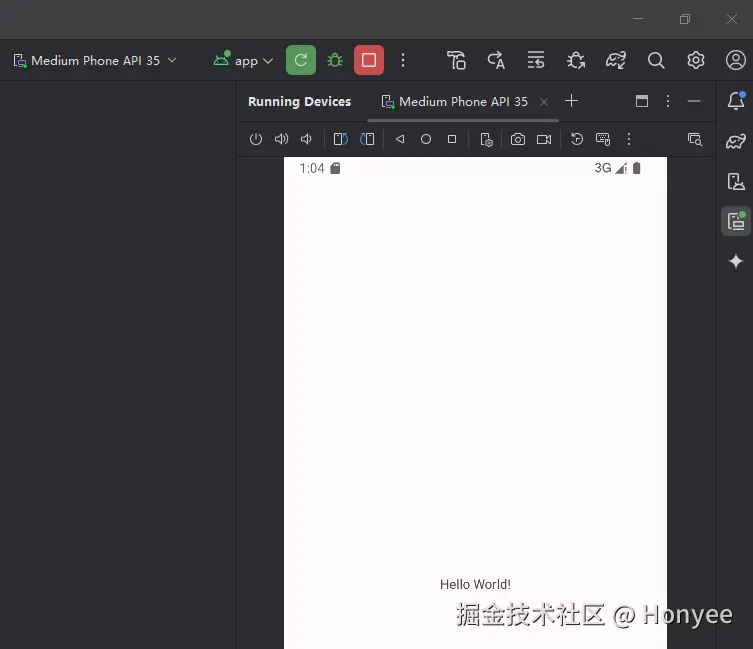Viewport: 753px width, 649px height.
Task: Open emulator snapshots icon
Action: pos(576,139)
